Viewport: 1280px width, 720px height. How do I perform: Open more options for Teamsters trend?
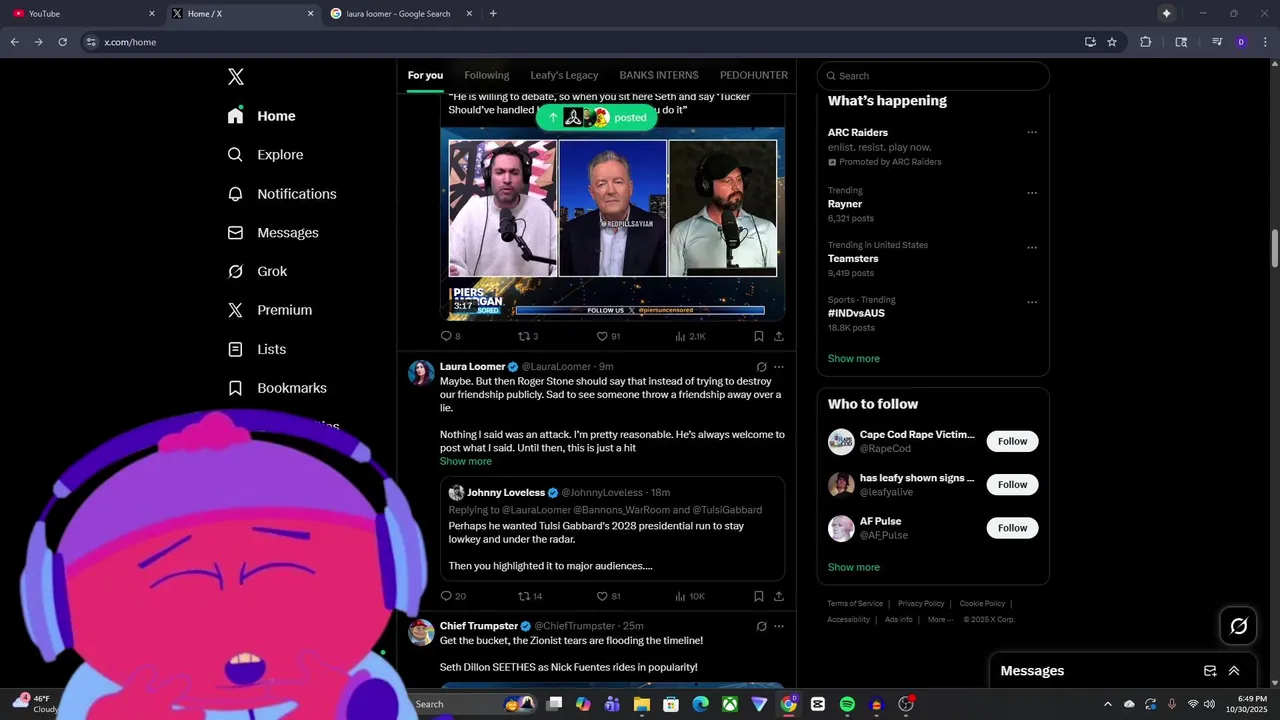1032,247
